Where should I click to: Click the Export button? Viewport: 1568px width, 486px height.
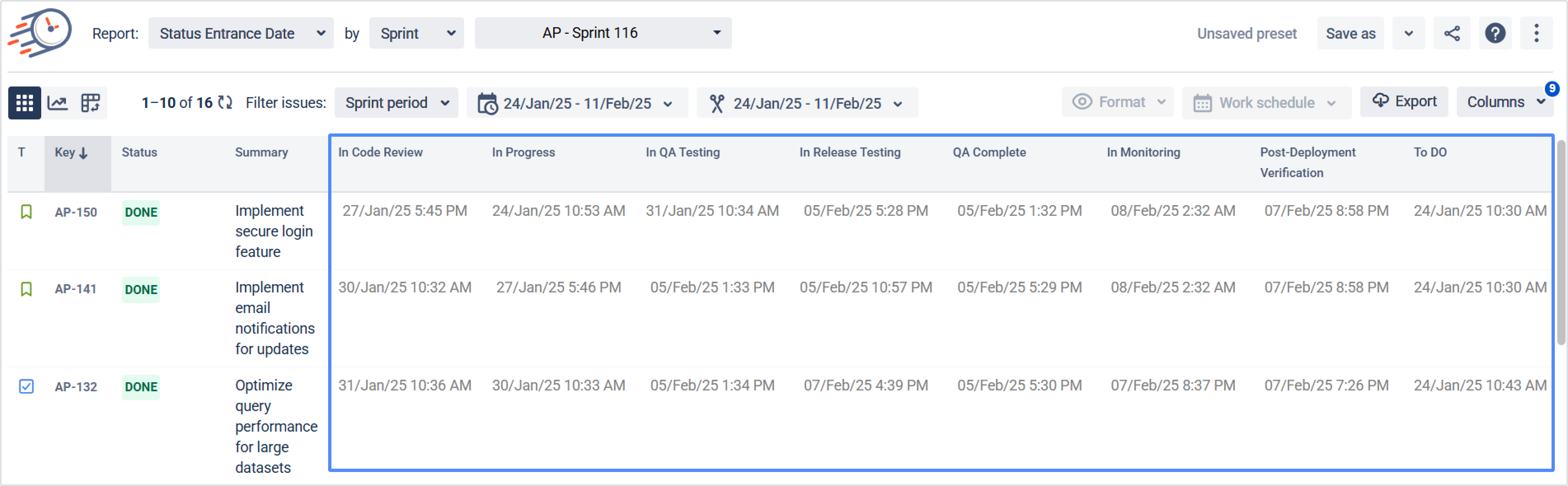point(1404,102)
